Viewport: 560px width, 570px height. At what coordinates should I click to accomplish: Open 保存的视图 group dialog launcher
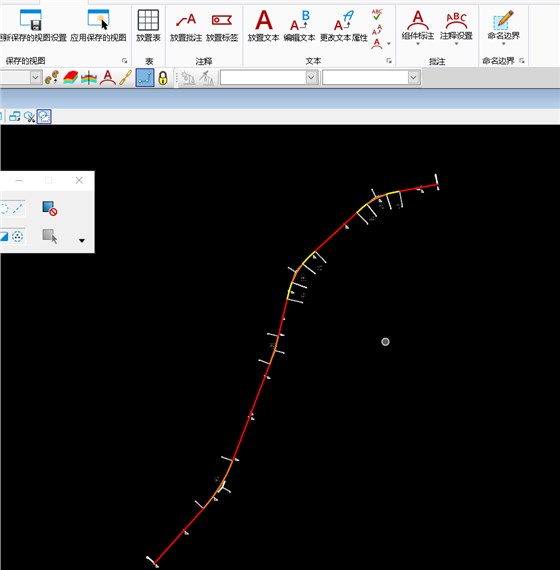124,61
